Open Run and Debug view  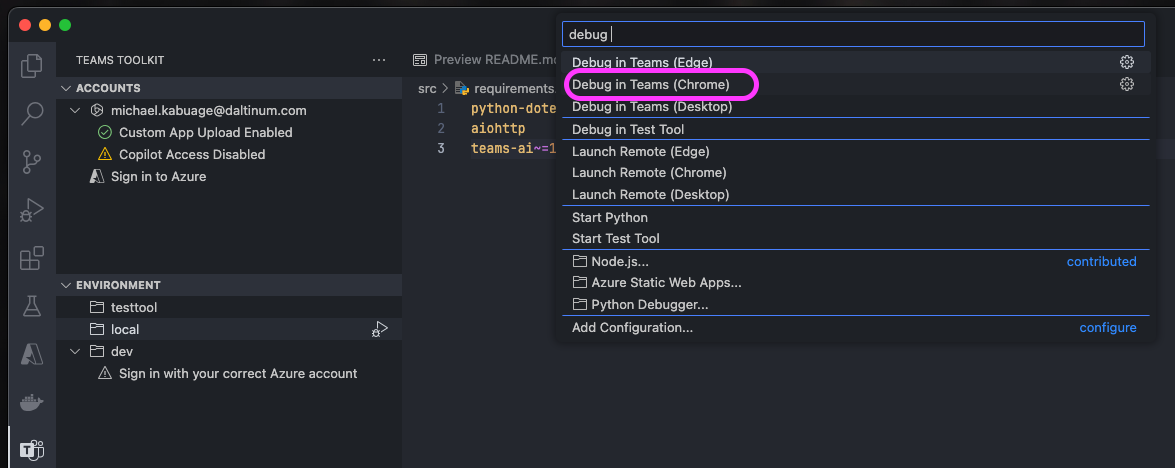pyautogui.click(x=31, y=210)
